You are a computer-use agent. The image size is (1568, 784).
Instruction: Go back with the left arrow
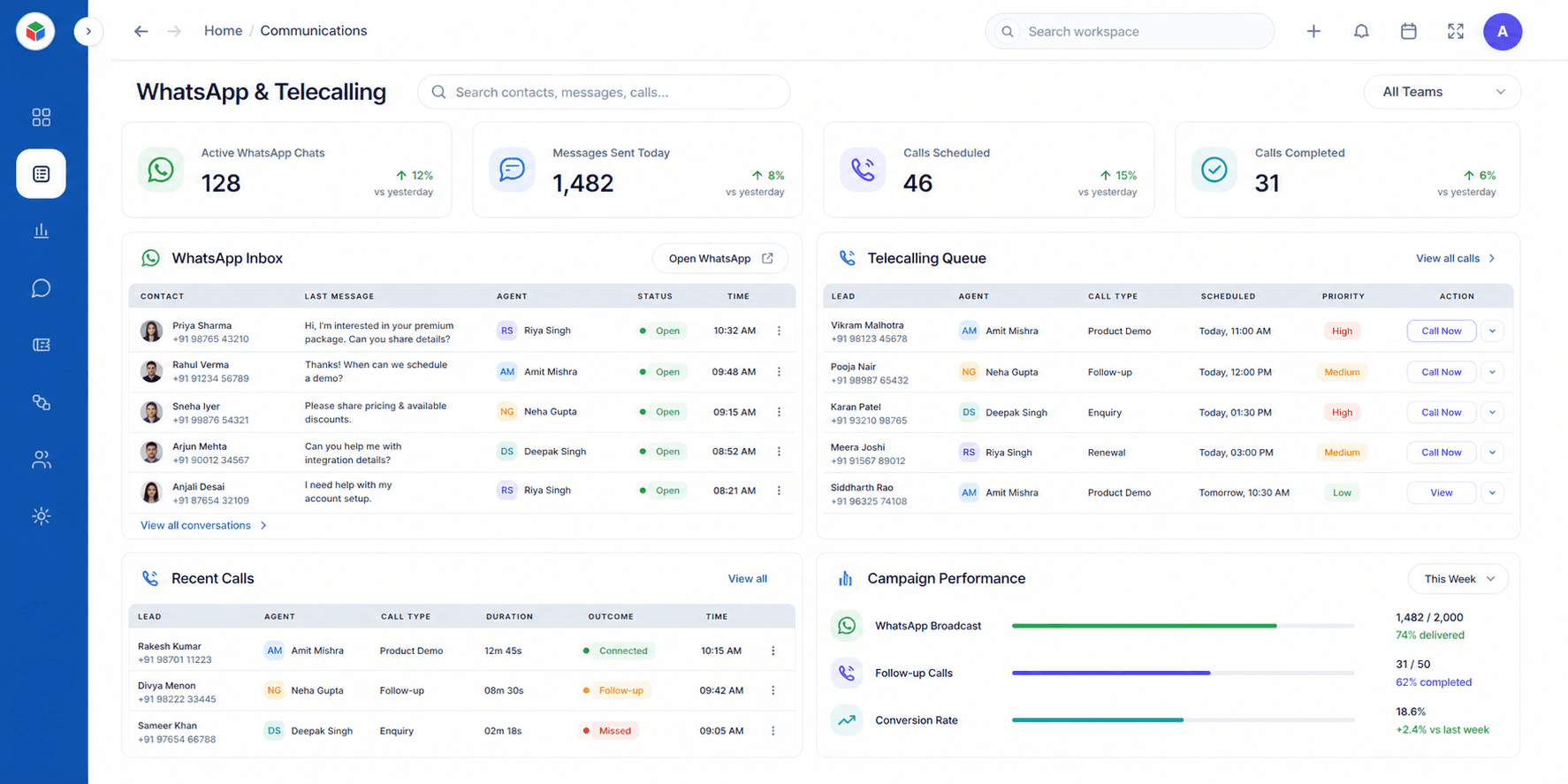pyautogui.click(x=141, y=31)
